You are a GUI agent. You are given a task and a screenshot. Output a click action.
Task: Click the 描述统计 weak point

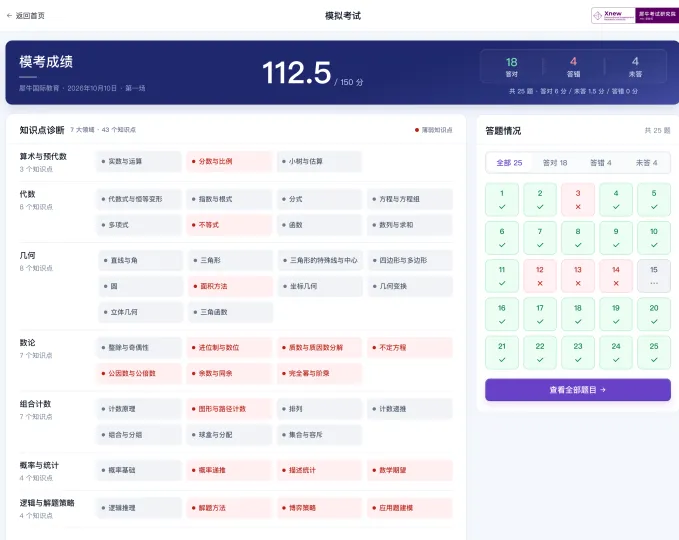click(320, 470)
